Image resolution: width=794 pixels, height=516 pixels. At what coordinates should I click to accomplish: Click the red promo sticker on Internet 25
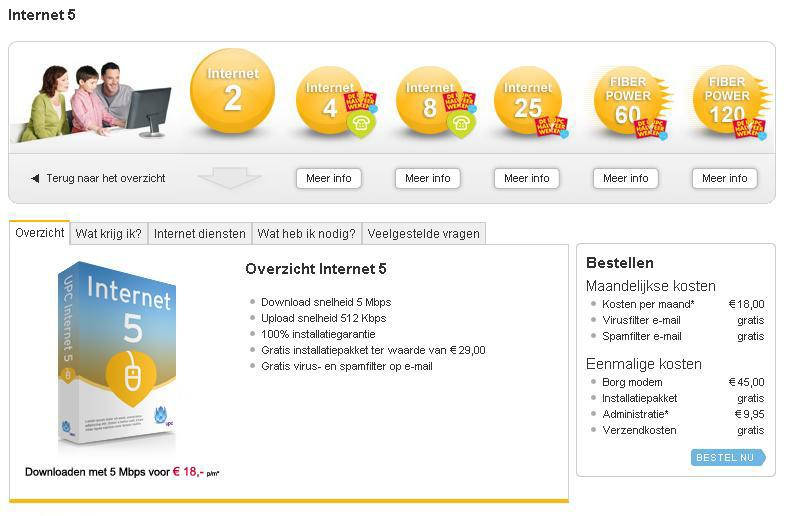[552, 127]
